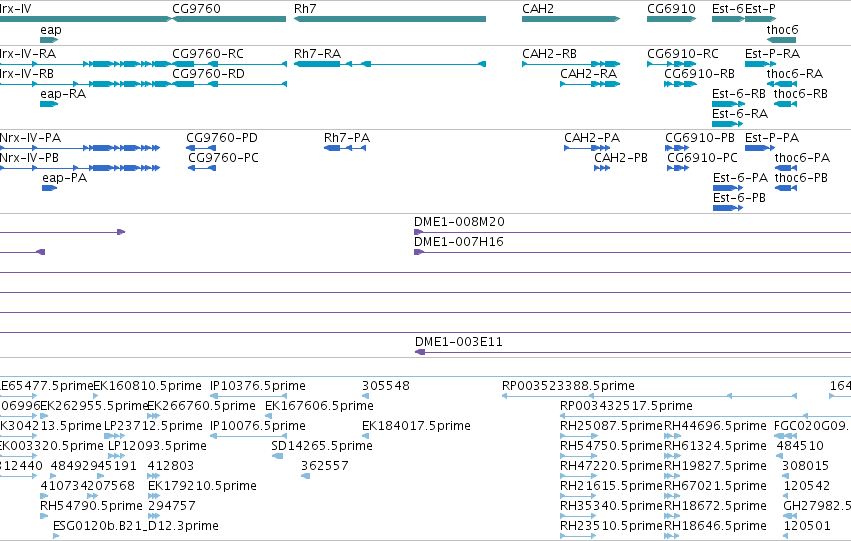Click EST RP003523388.5prime
The width and height of the screenshot is (851, 541).
(649, 396)
